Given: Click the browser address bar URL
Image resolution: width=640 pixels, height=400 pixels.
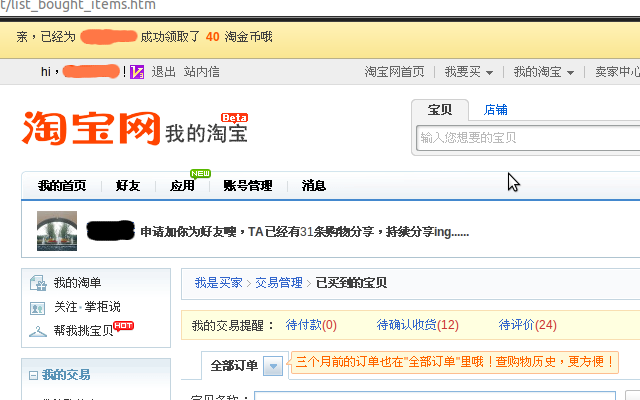Looking at the screenshot, I should [x=78, y=5].
